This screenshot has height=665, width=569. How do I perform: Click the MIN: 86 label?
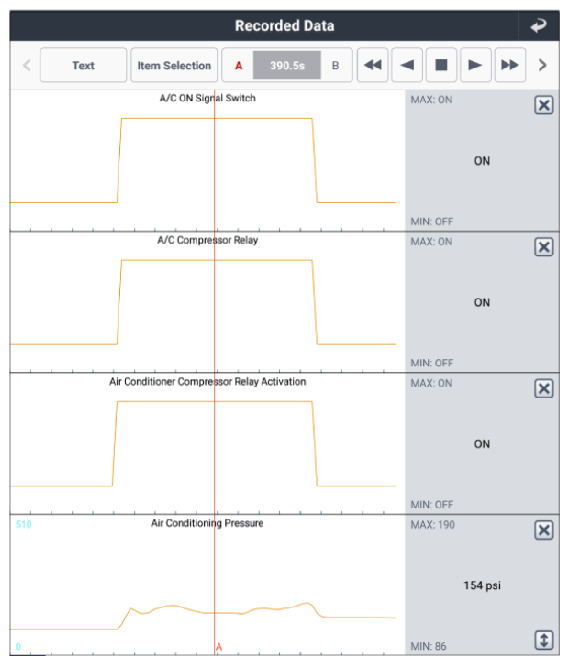click(429, 646)
